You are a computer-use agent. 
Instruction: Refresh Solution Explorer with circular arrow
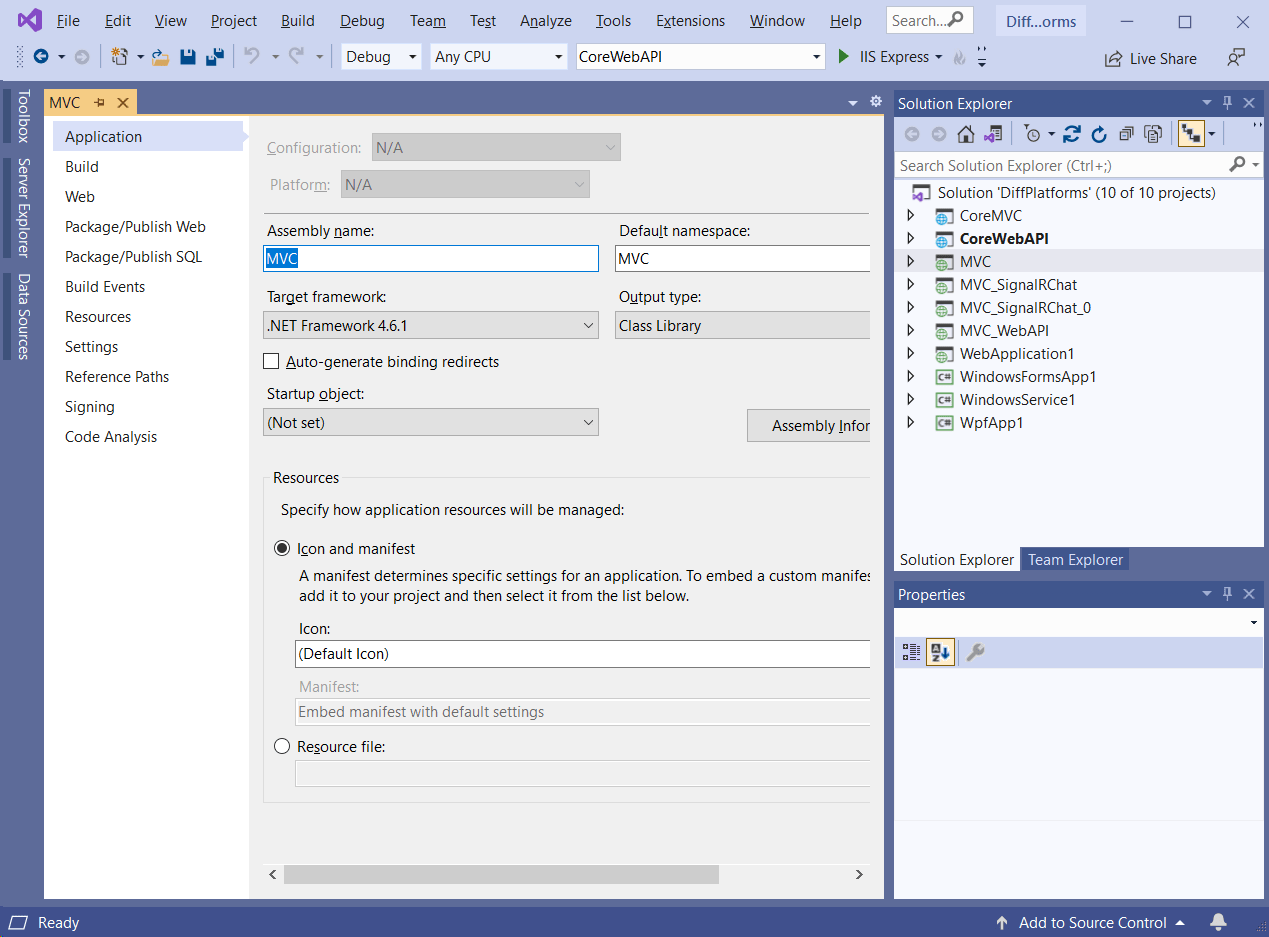coord(1099,134)
